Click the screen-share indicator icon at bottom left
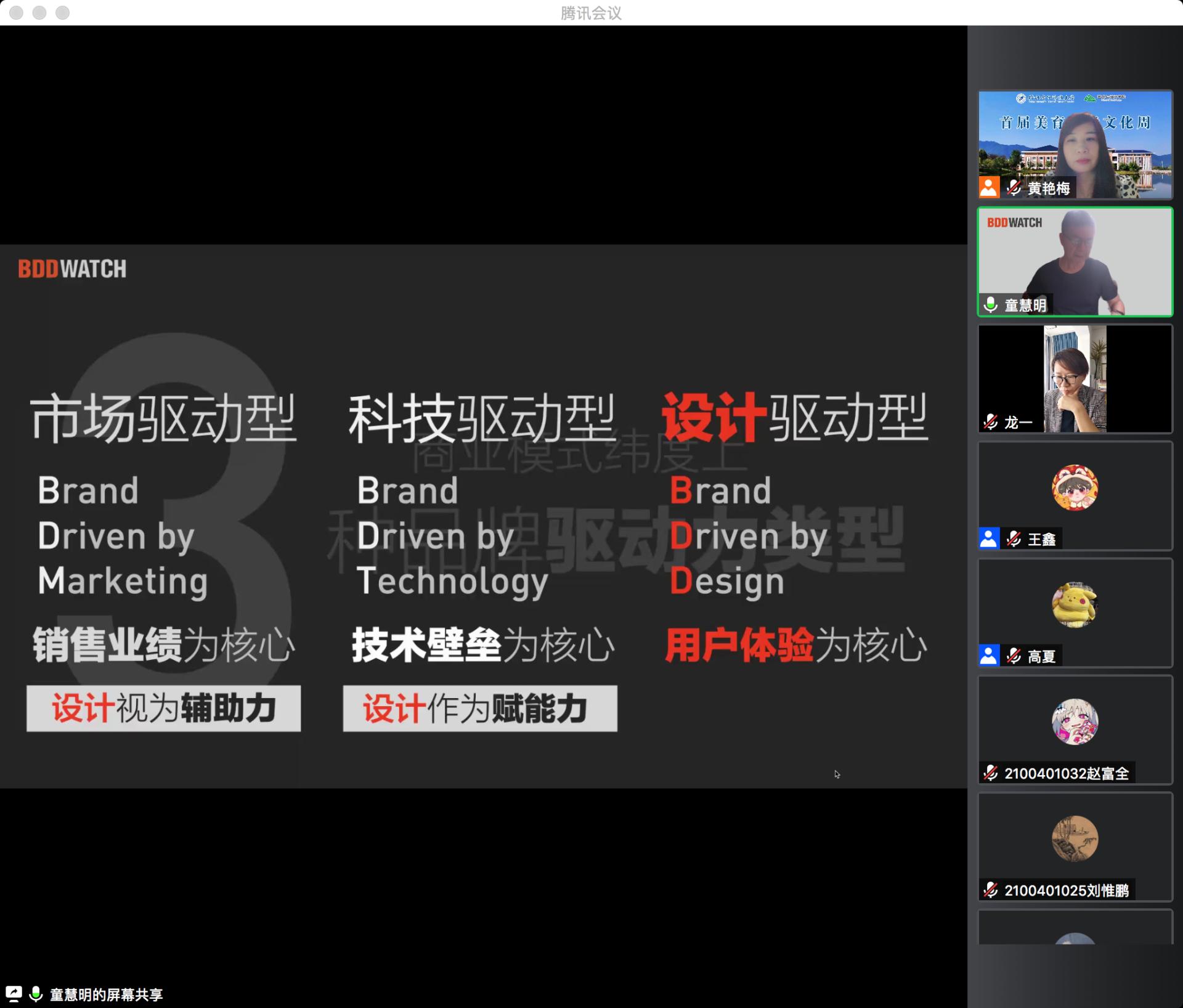Viewport: 1183px width, 1008px height. tap(14, 993)
